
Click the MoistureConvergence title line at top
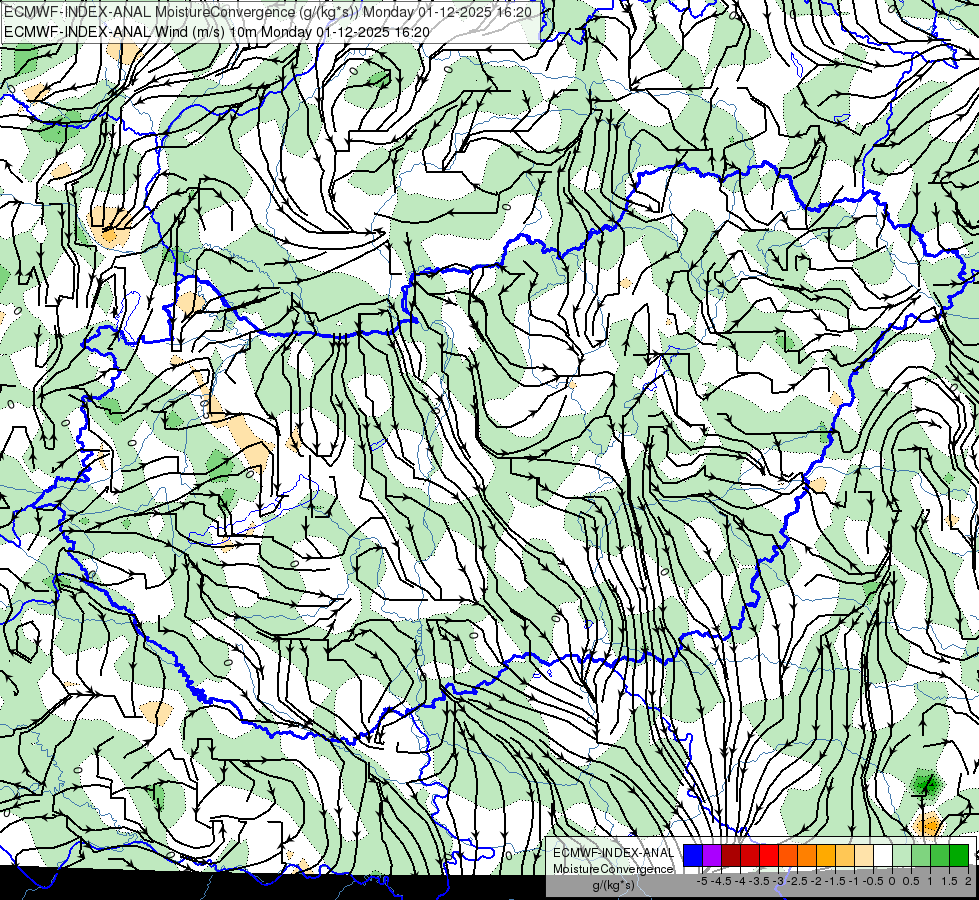point(268,12)
